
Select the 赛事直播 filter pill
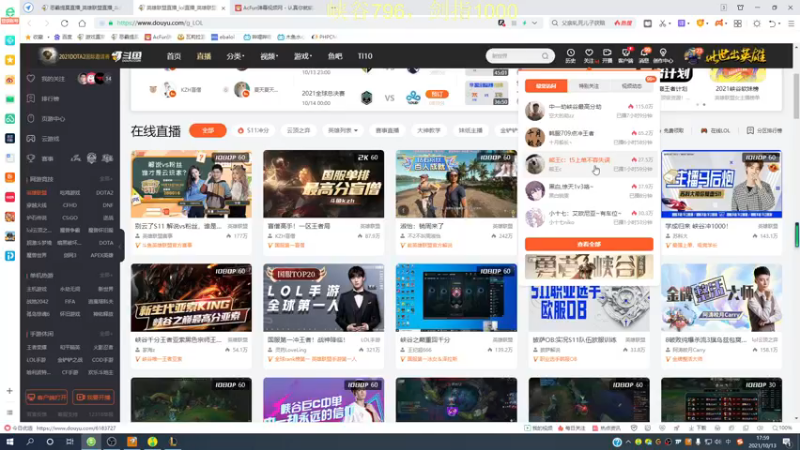click(x=387, y=131)
